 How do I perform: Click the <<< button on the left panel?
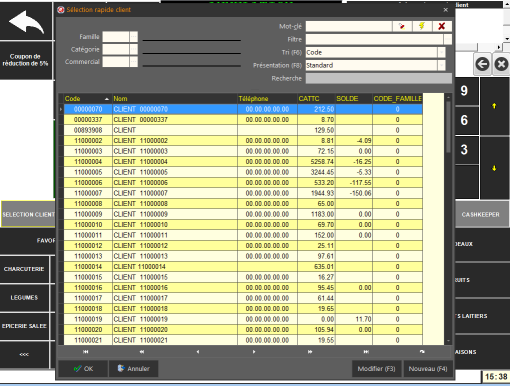[24, 354]
